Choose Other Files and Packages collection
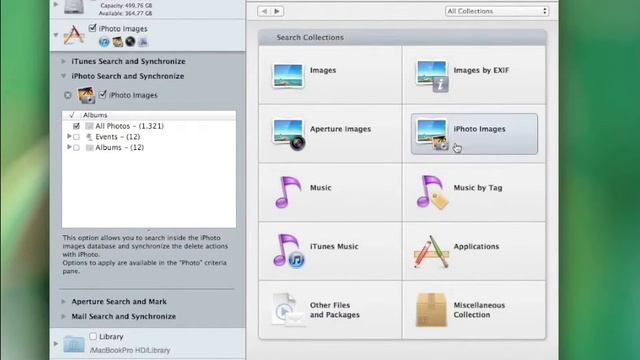Image resolution: width=640 pixels, height=360 pixels. pos(330,310)
